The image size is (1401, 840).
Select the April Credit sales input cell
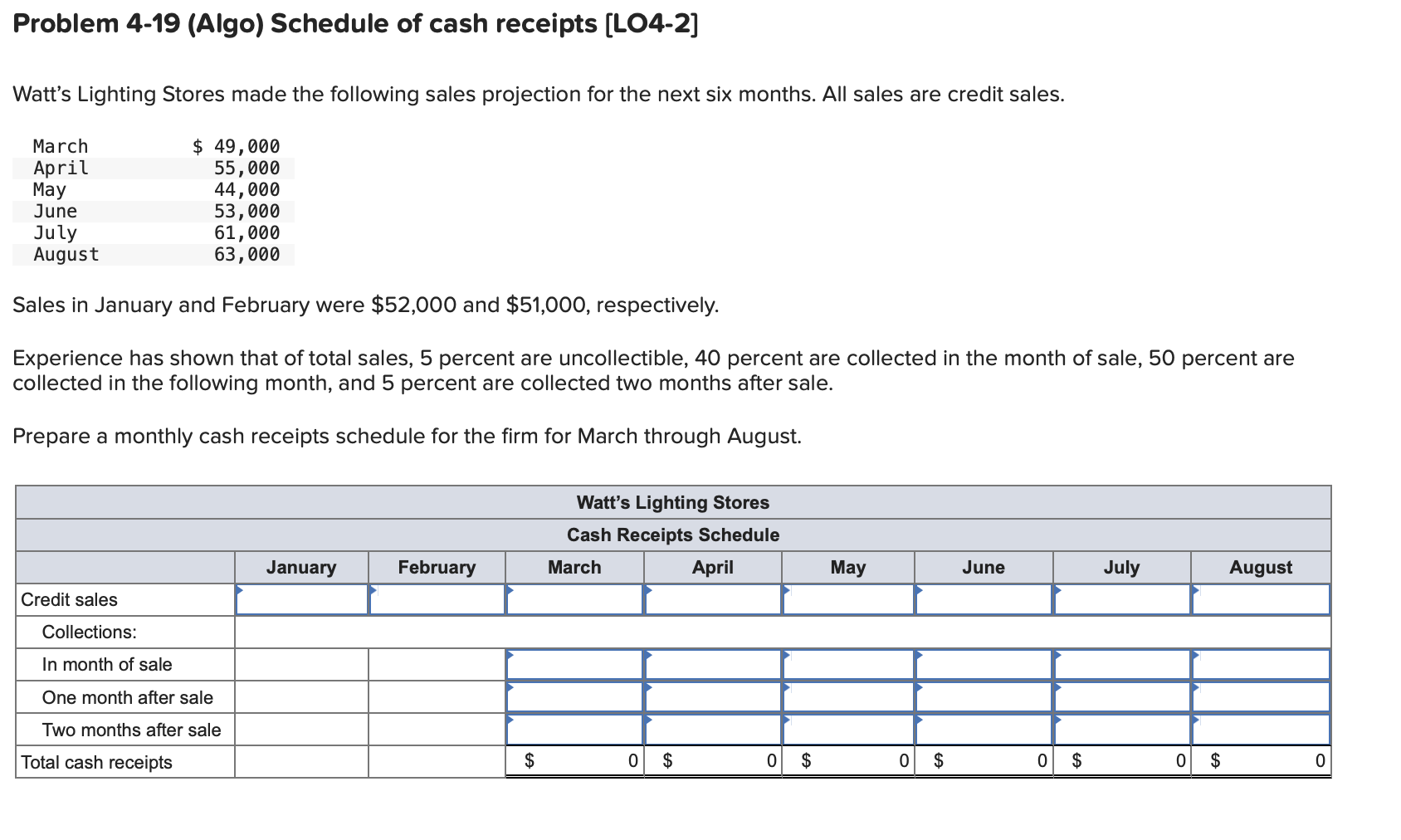tap(712, 599)
